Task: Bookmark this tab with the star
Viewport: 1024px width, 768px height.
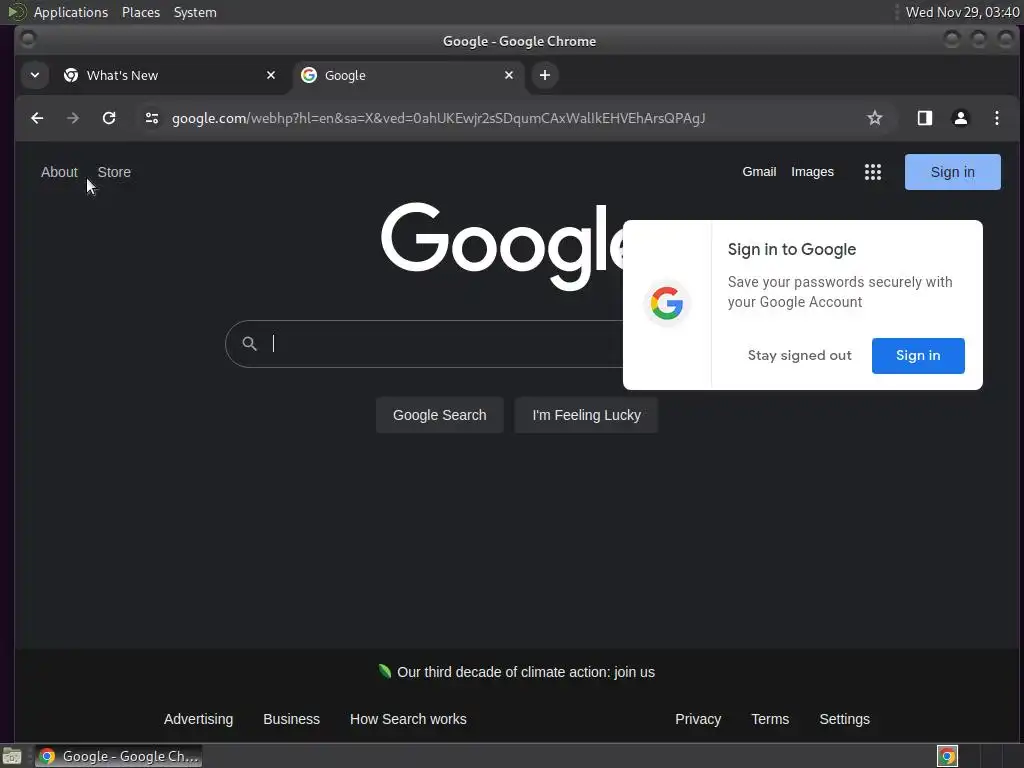Action: tap(874, 118)
